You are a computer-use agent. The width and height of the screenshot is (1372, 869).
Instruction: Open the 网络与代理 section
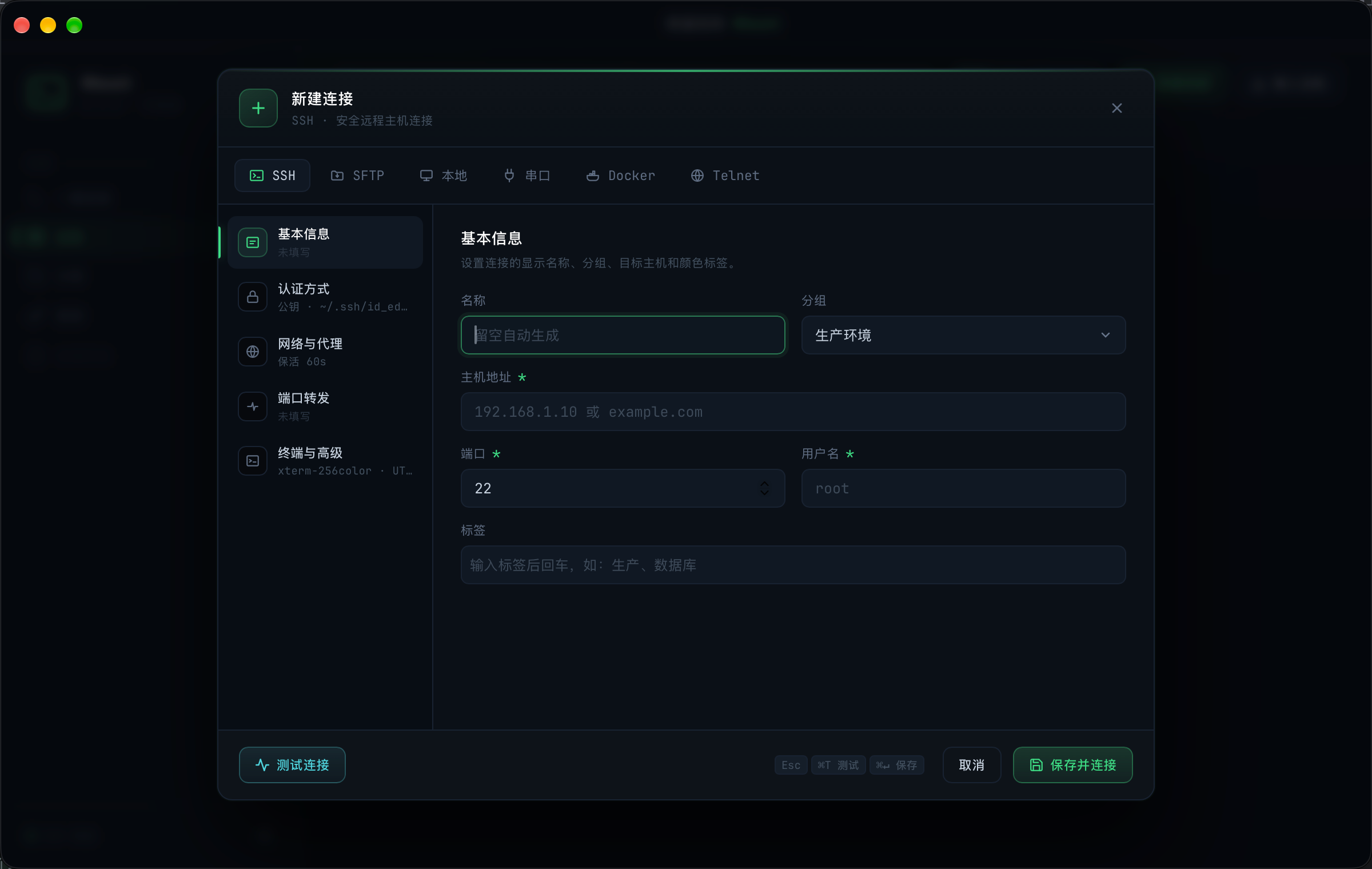click(325, 352)
